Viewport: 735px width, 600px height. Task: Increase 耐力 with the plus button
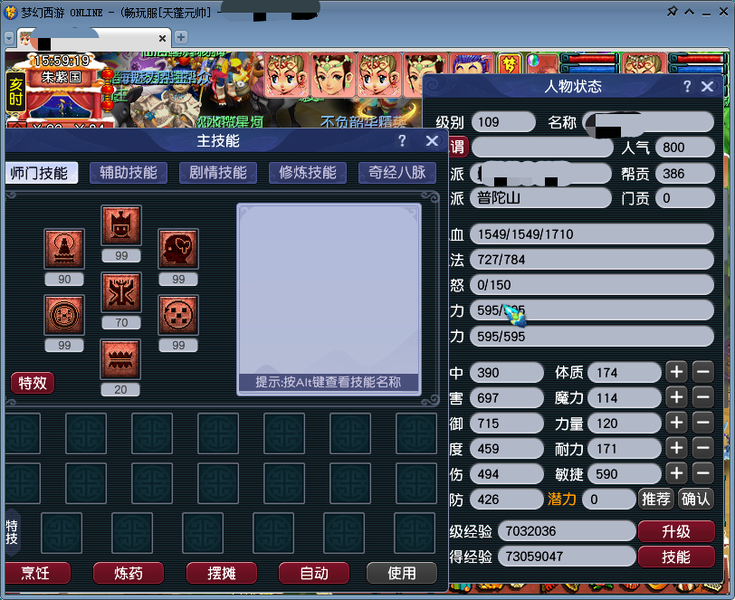click(x=676, y=448)
